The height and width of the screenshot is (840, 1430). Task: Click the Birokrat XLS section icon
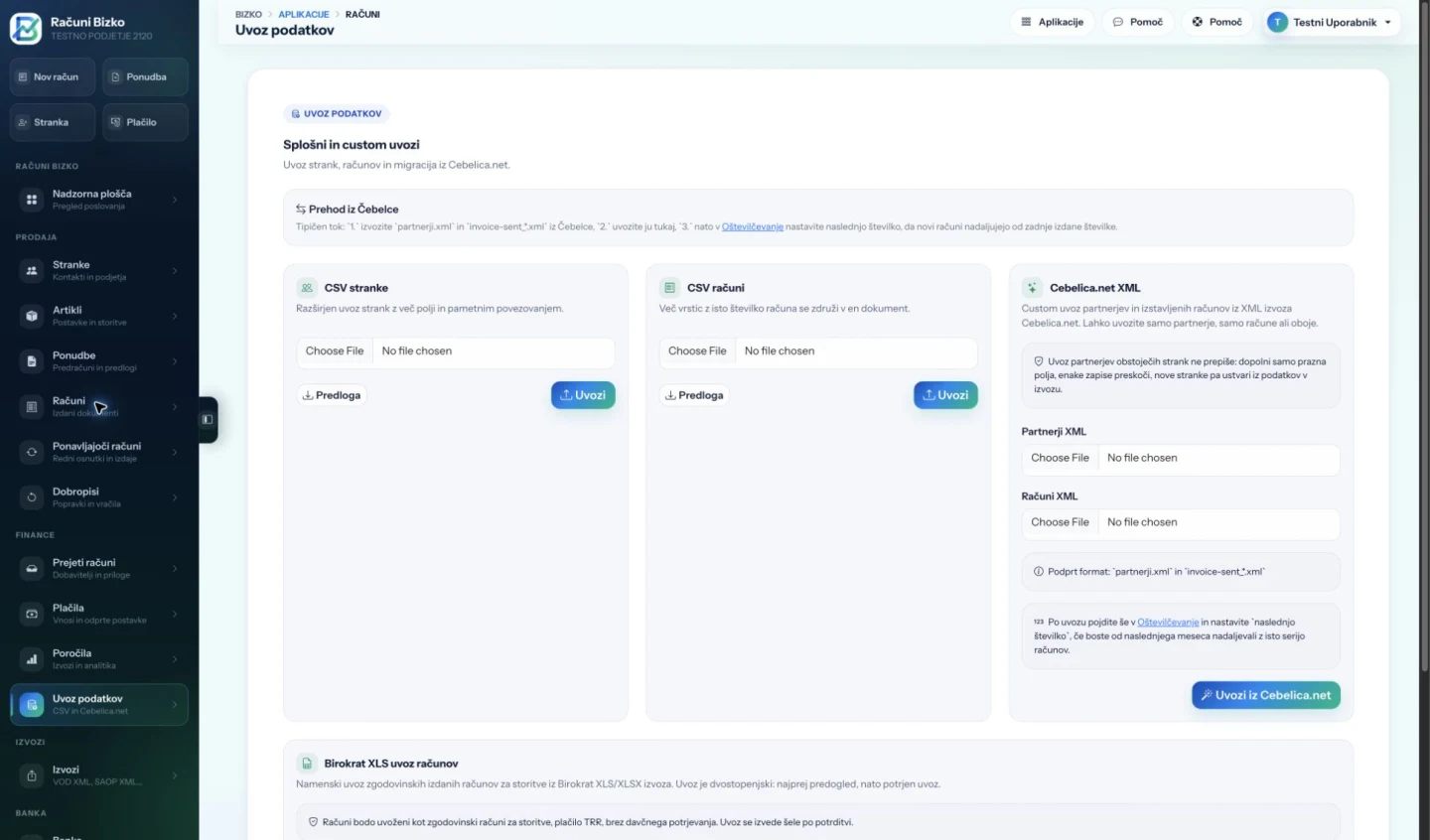(x=307, y=764)
